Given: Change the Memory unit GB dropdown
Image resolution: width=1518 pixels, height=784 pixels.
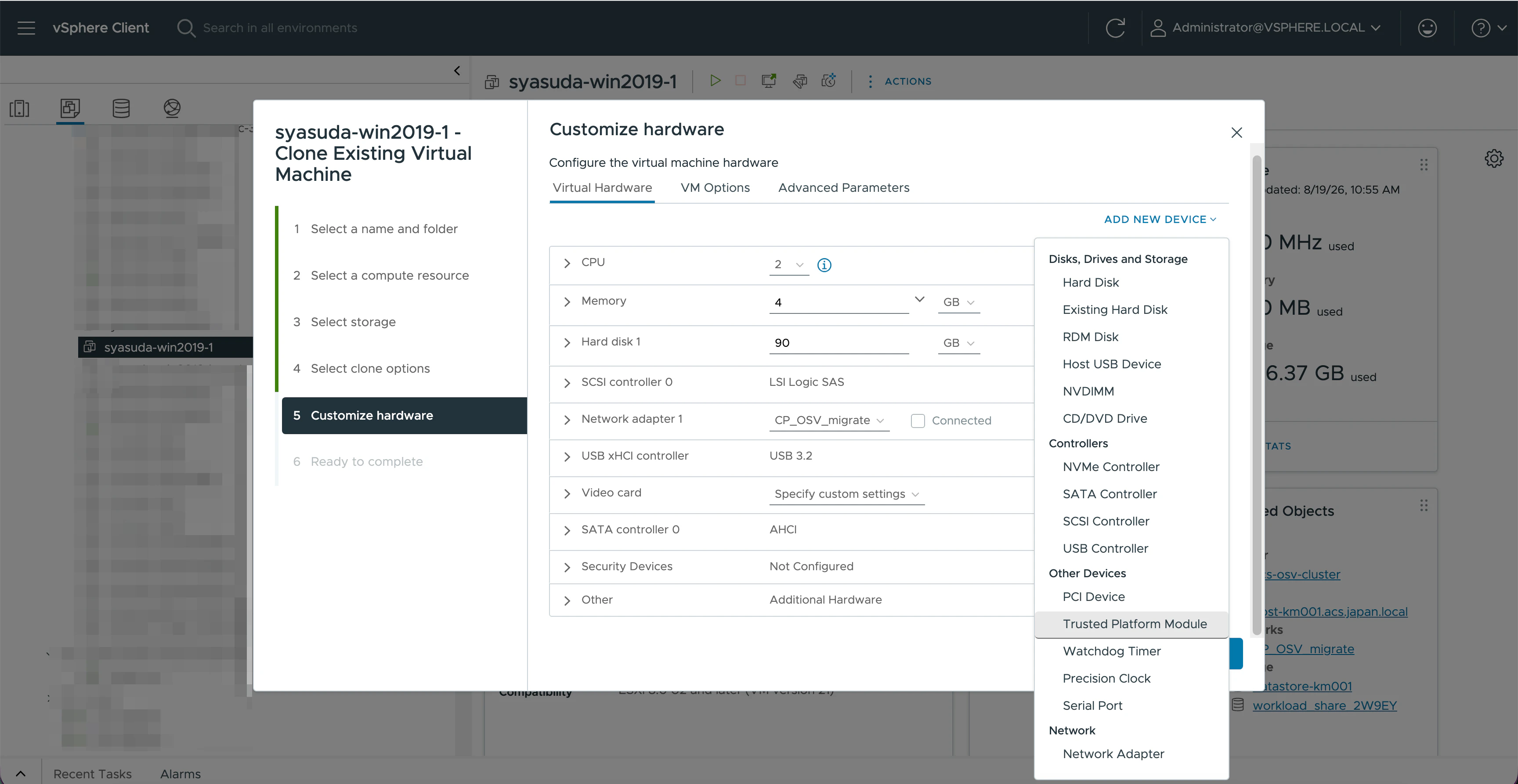Looking at the screenshot, I should (x=958, y=302).
